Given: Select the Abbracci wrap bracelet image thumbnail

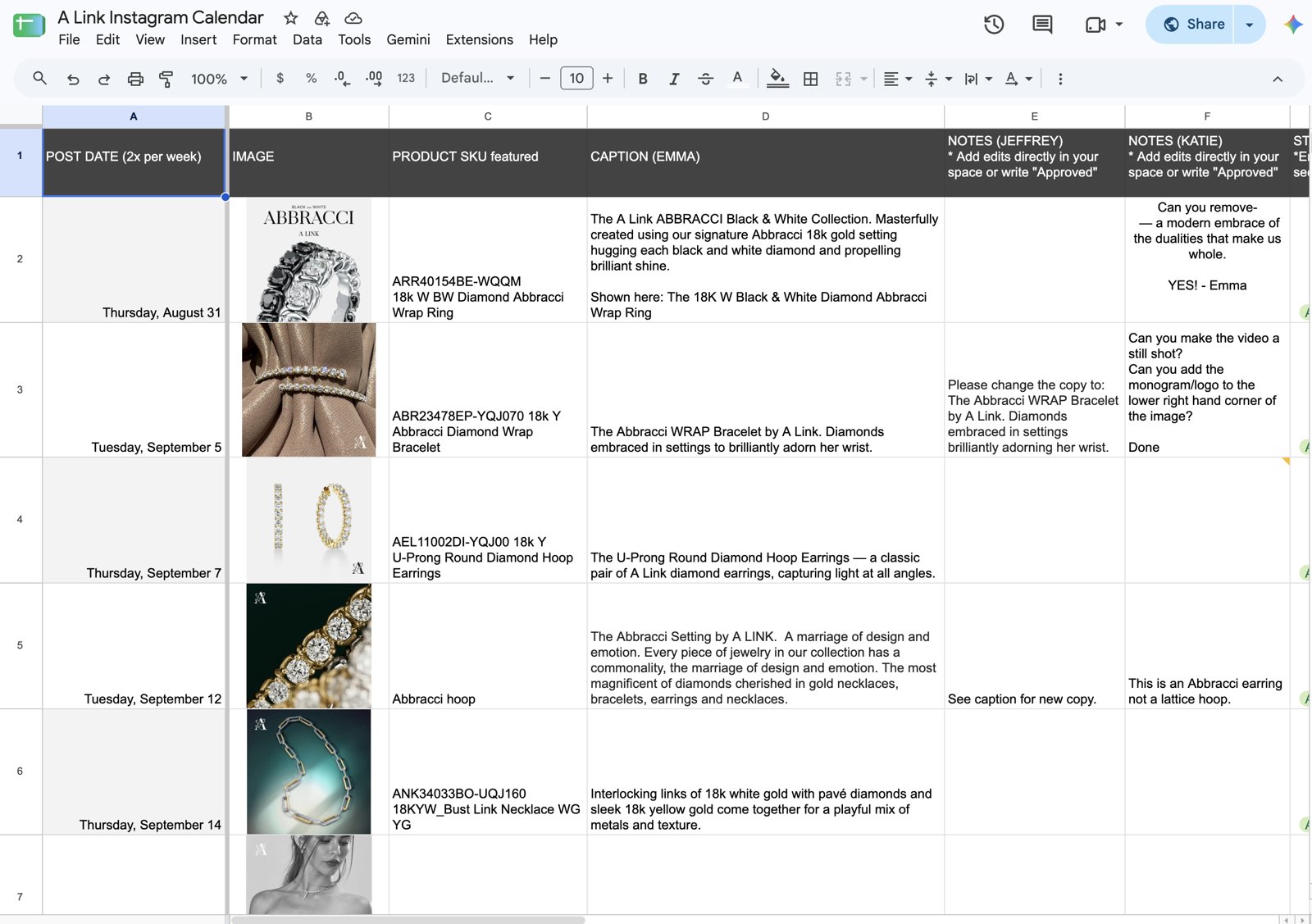Looking at the screenshot, I should coord(309,389).
